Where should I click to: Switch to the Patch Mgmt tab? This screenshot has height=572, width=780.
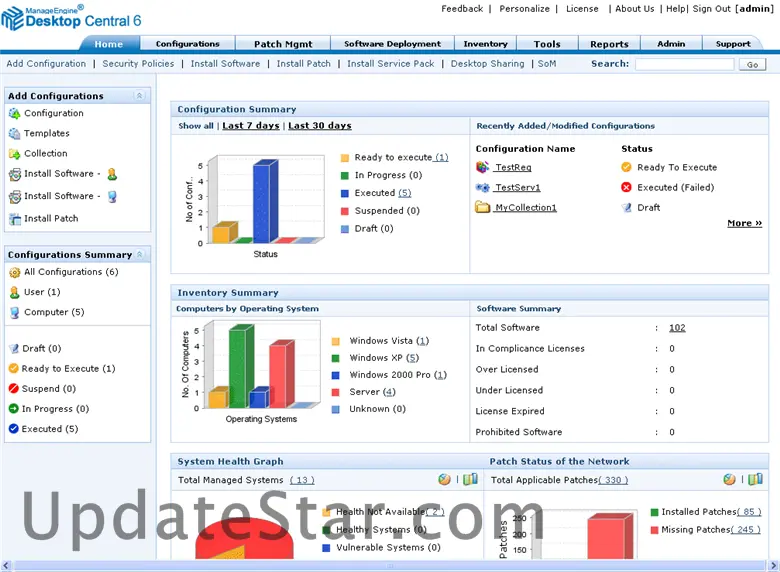[283, 44]
